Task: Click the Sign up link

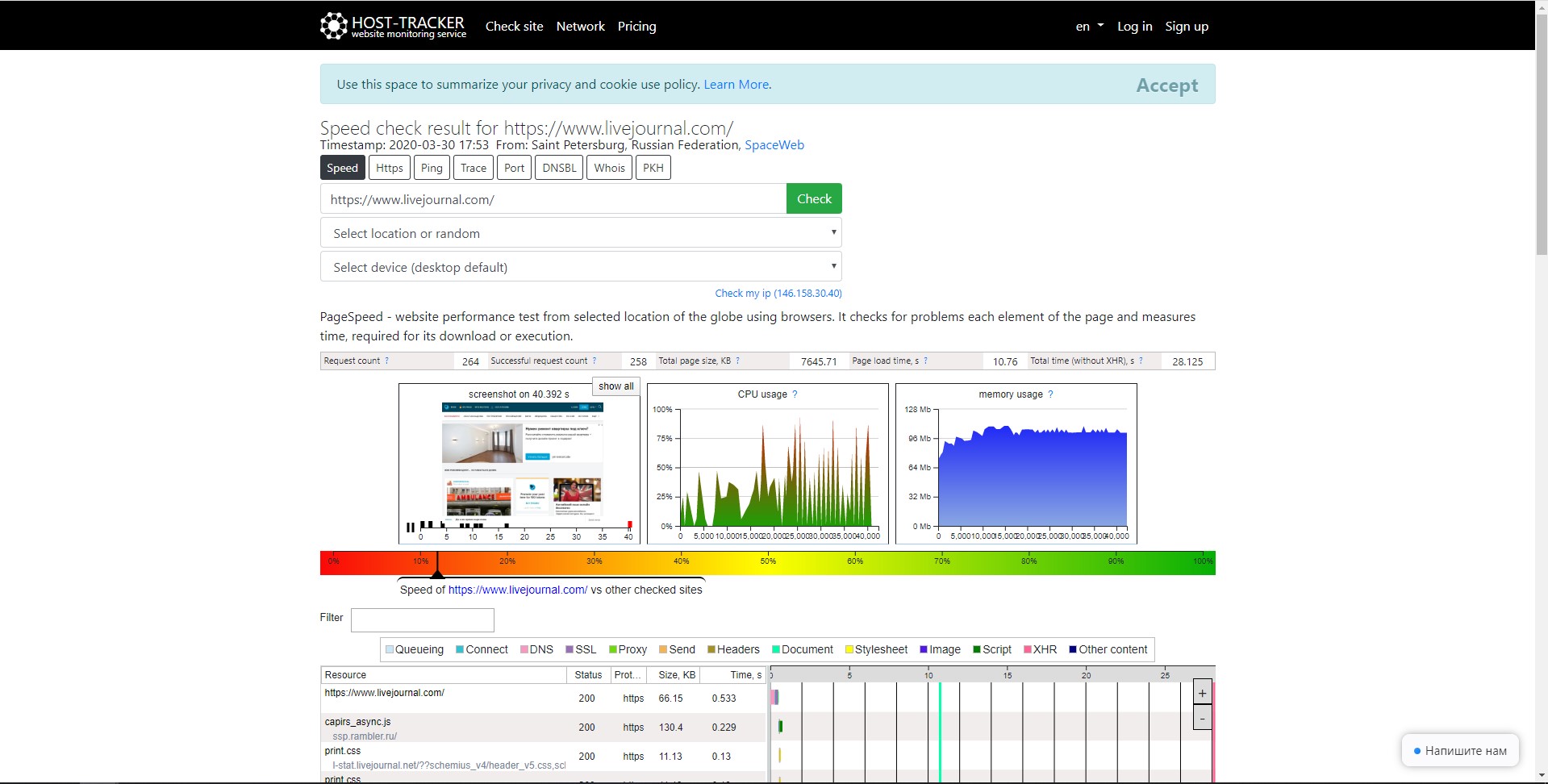Action: coord(1187,26)
